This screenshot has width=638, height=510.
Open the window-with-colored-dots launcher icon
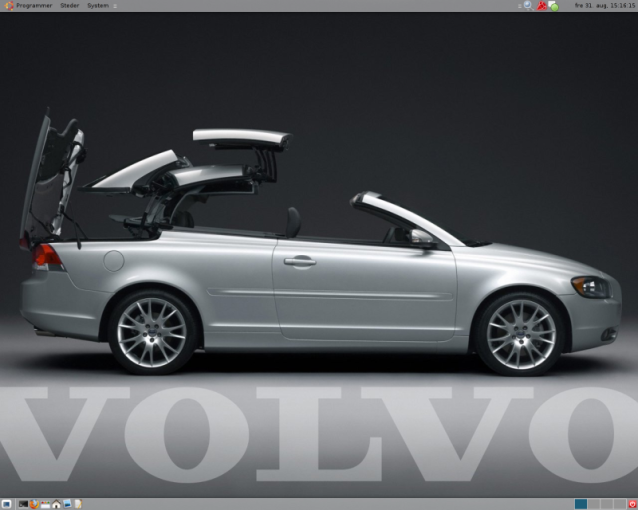coord(45,504)
